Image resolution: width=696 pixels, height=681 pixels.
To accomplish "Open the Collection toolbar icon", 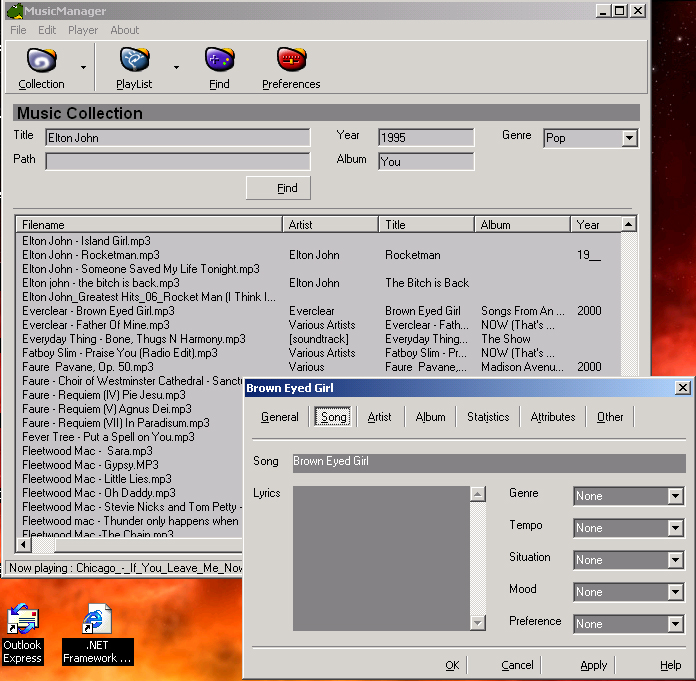I will (41, 60).
